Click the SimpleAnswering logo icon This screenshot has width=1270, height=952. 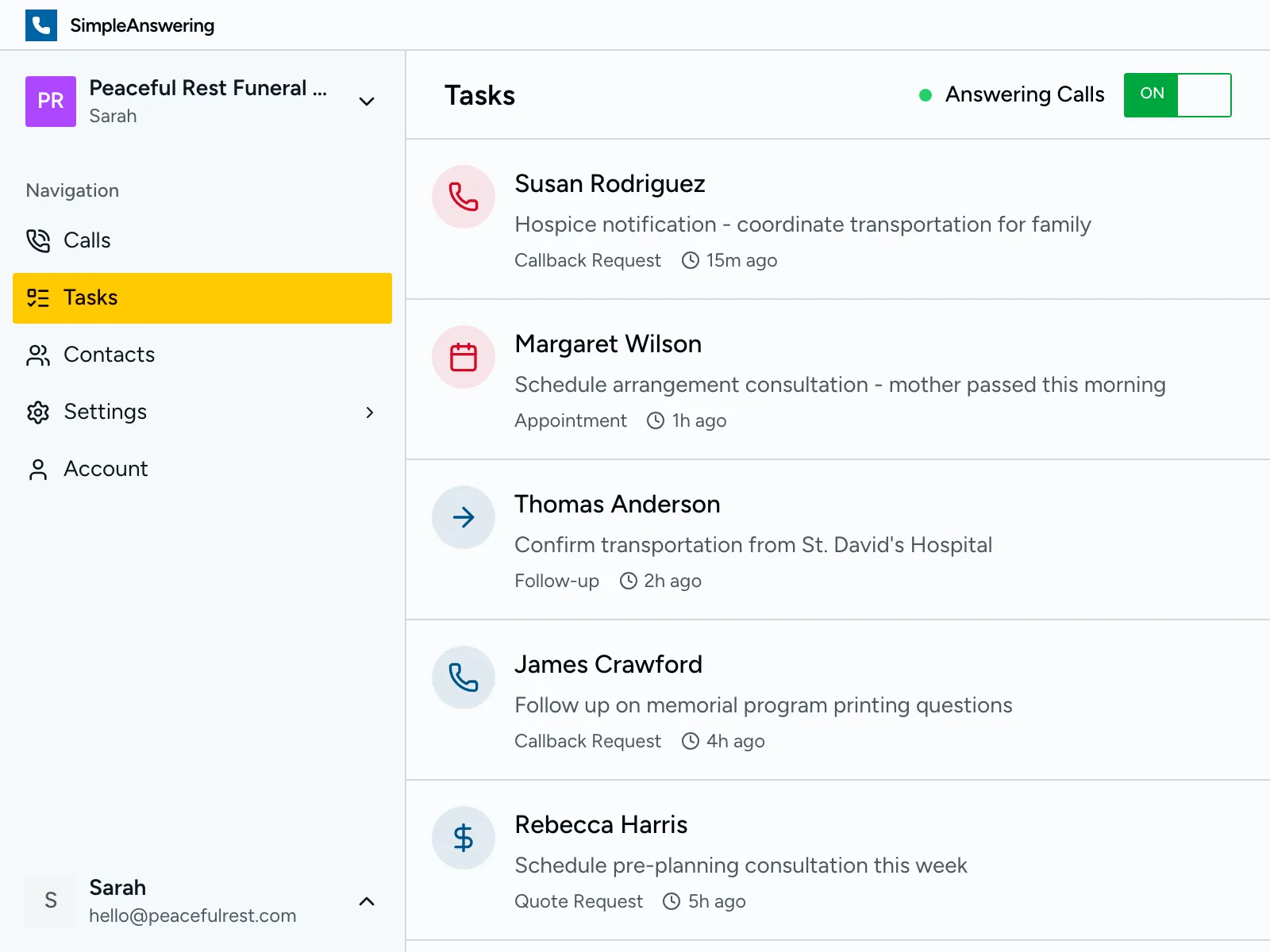tap(40, 25)
